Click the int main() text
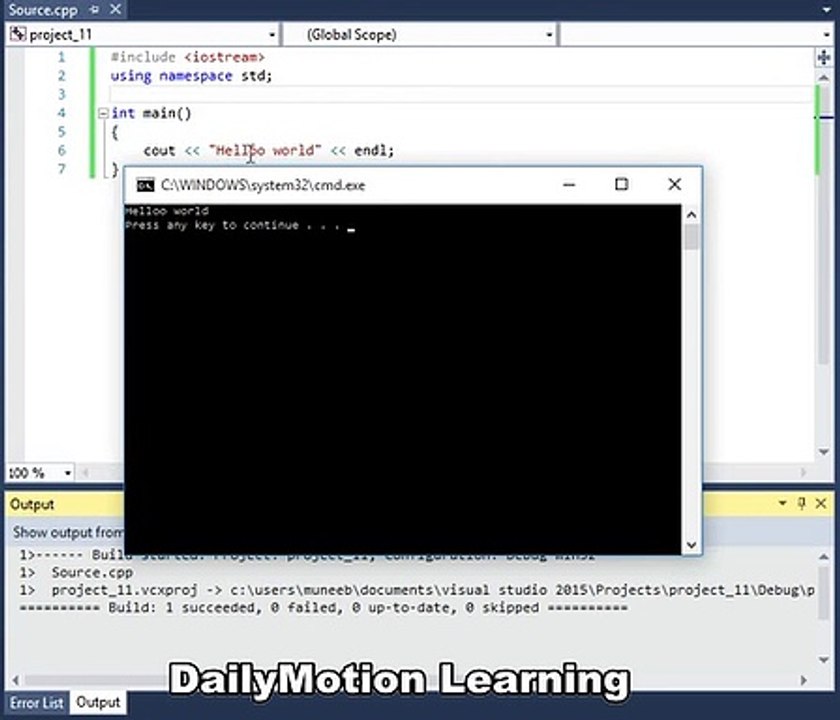The width and height of the screenshot is (840, 720). [151, 113]
